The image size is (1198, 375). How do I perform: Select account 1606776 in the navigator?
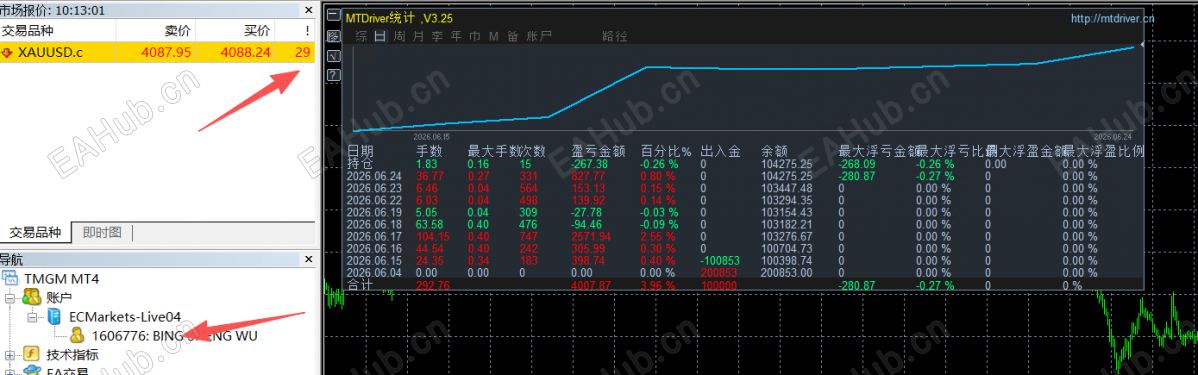[x=174, y=335]
